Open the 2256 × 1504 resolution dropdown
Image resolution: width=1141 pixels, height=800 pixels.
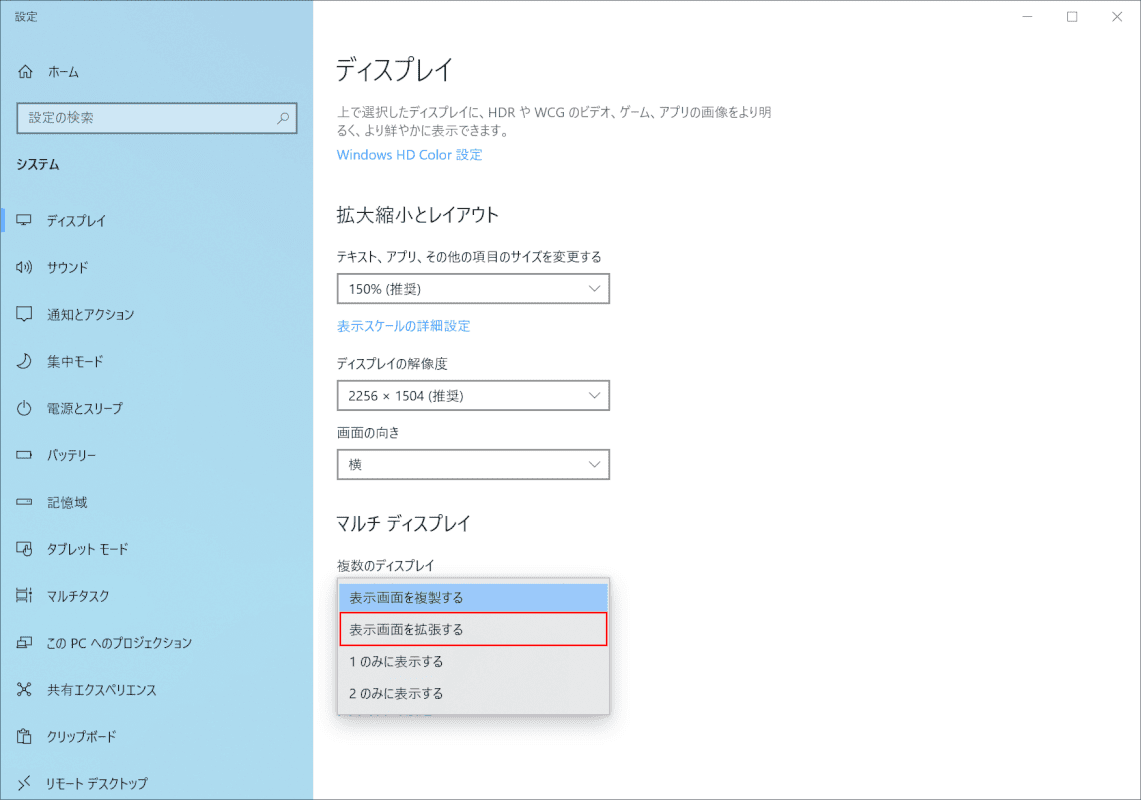tap(473, 396)
